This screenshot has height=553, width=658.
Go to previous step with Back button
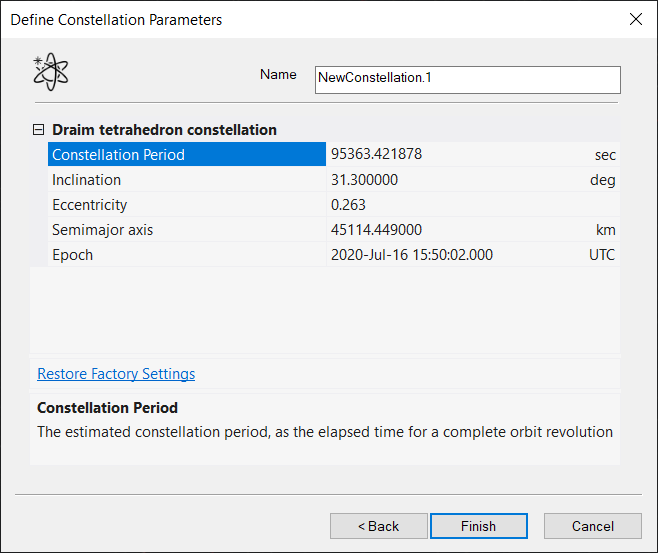[378, 526]
